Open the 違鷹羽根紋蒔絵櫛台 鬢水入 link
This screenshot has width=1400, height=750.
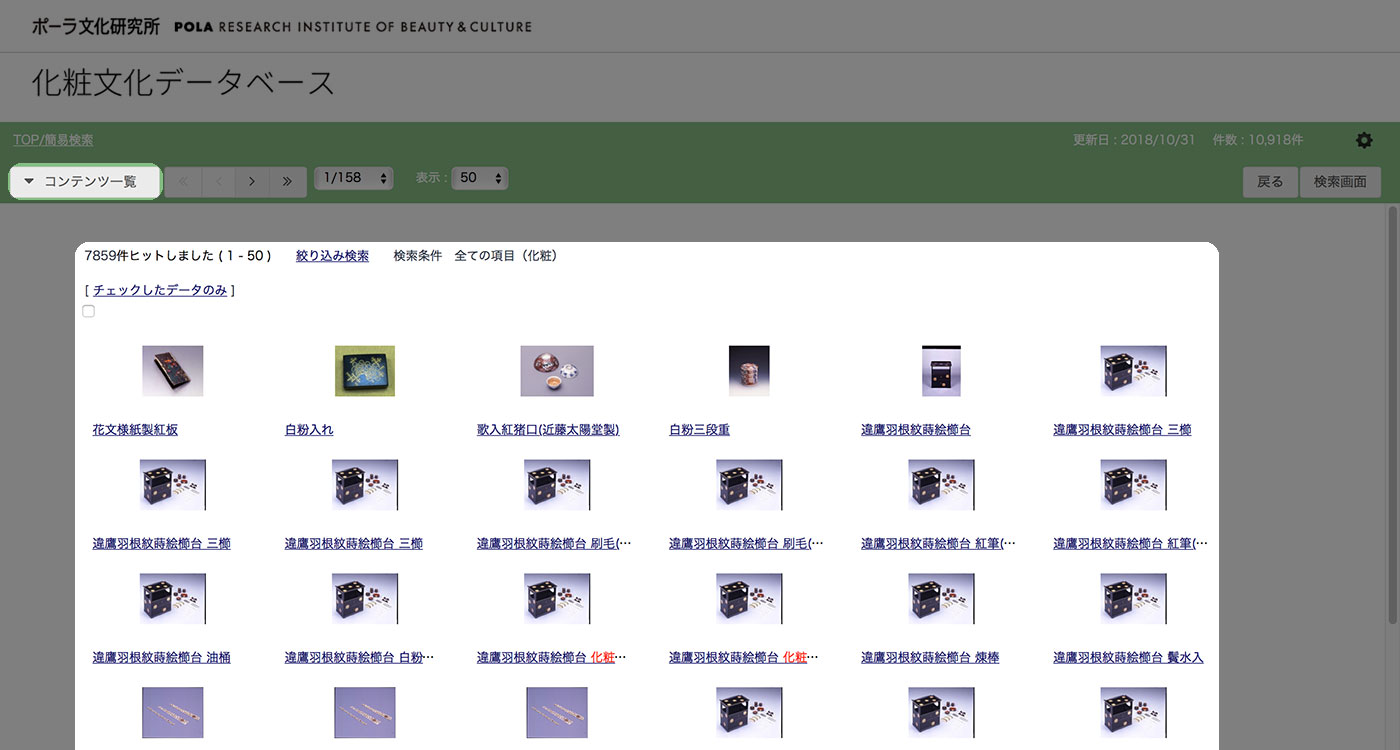pos(1128,658)
